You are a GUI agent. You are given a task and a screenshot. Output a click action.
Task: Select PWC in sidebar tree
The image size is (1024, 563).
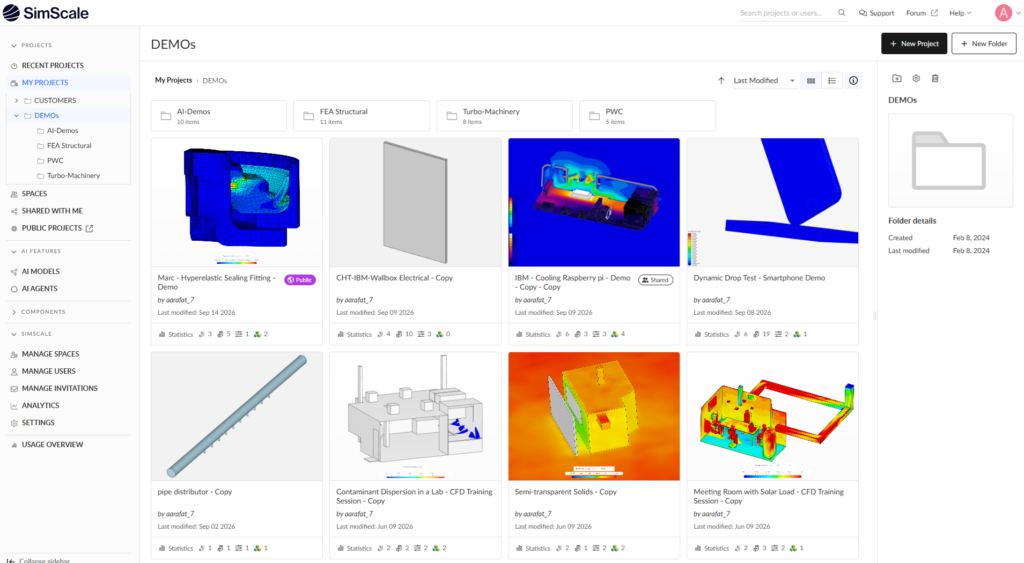(x=55, y=161)
